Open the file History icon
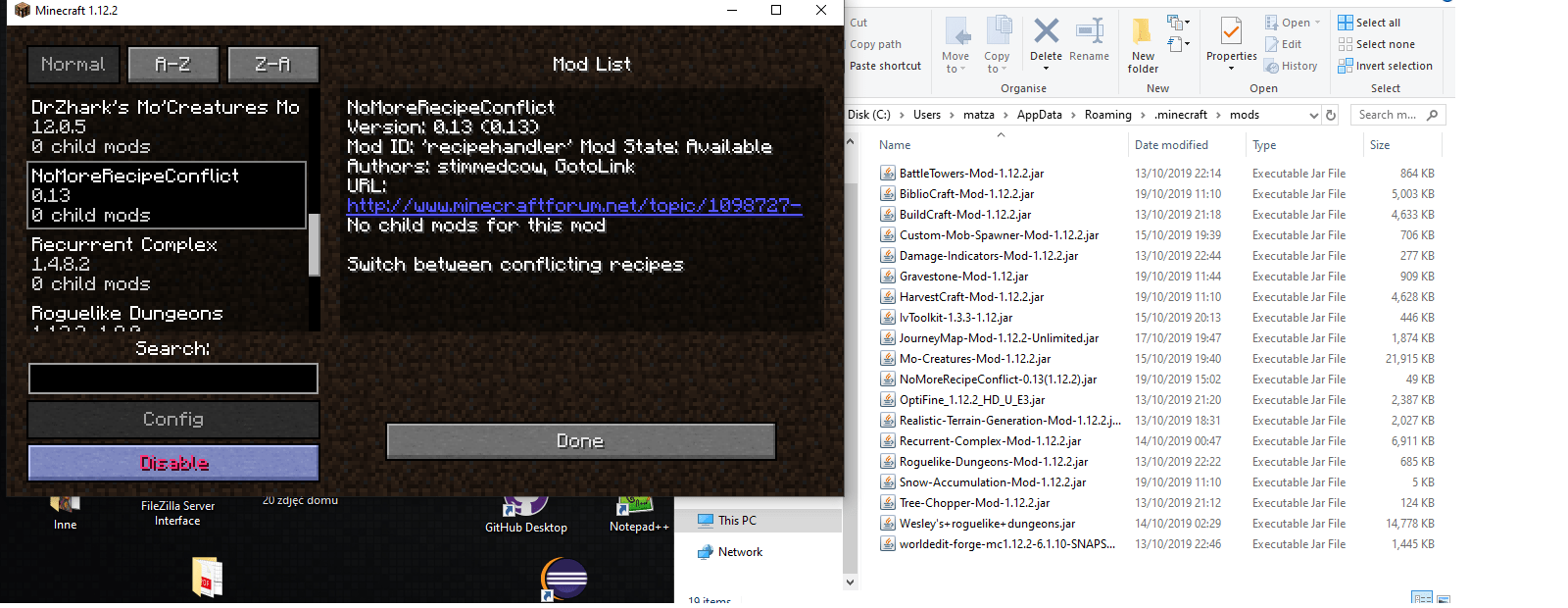The width and height of the screenshot is (1568, 608). click(1271, 66)
